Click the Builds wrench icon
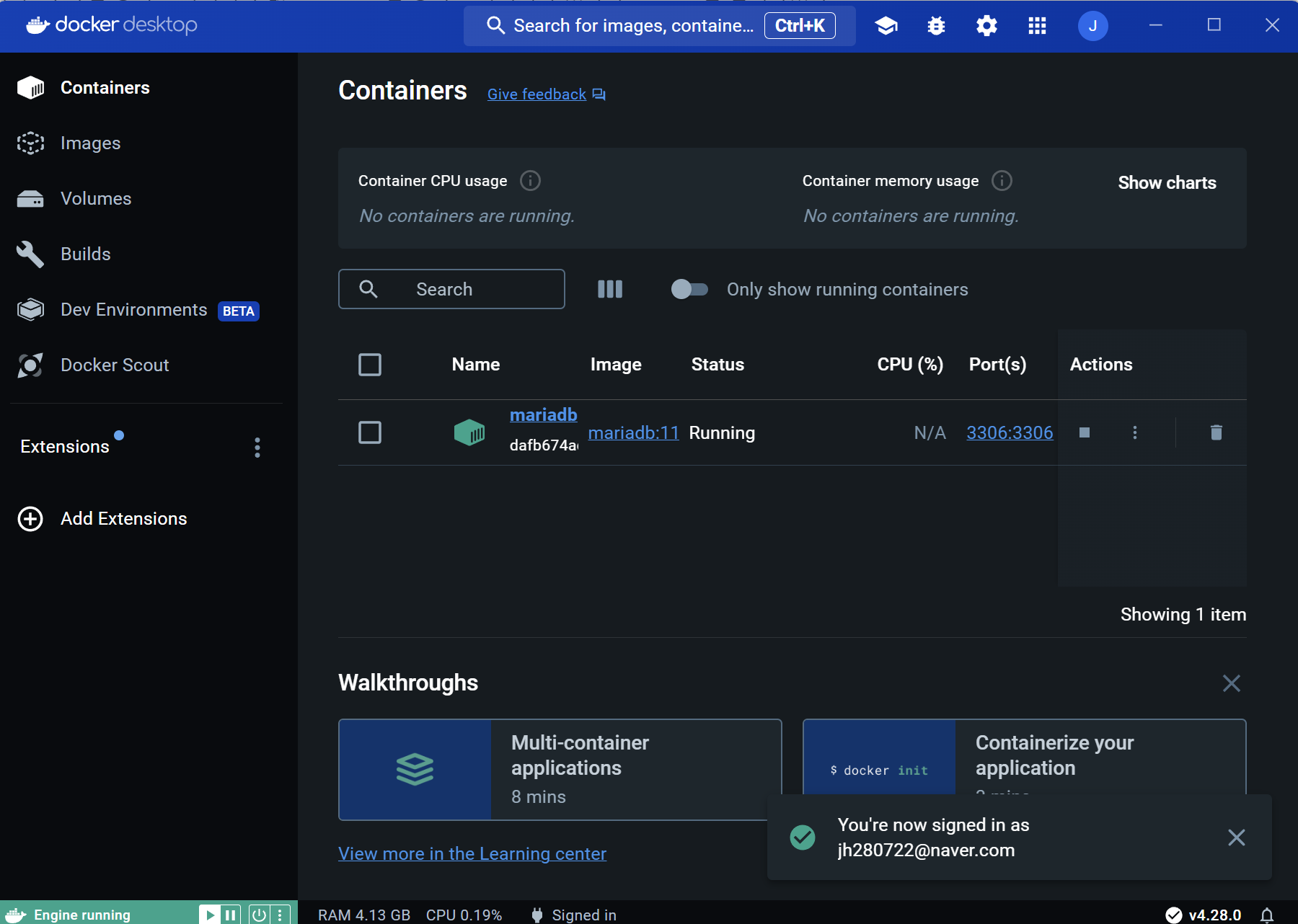The image size is (1298, 924). click(30, 254)
